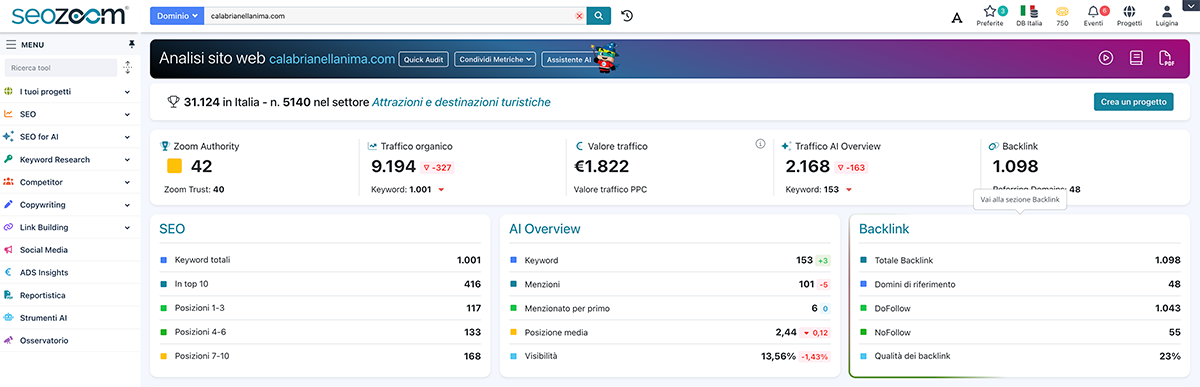Open the Backlink panel heading
The width and height of the screenshot is (1200, 387).
pyautogui.click(x=884, y=229)
